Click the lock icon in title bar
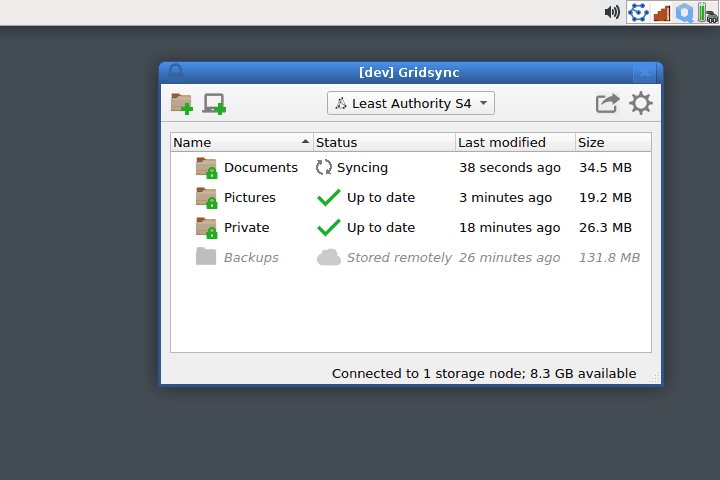 (x=175, y=72)
